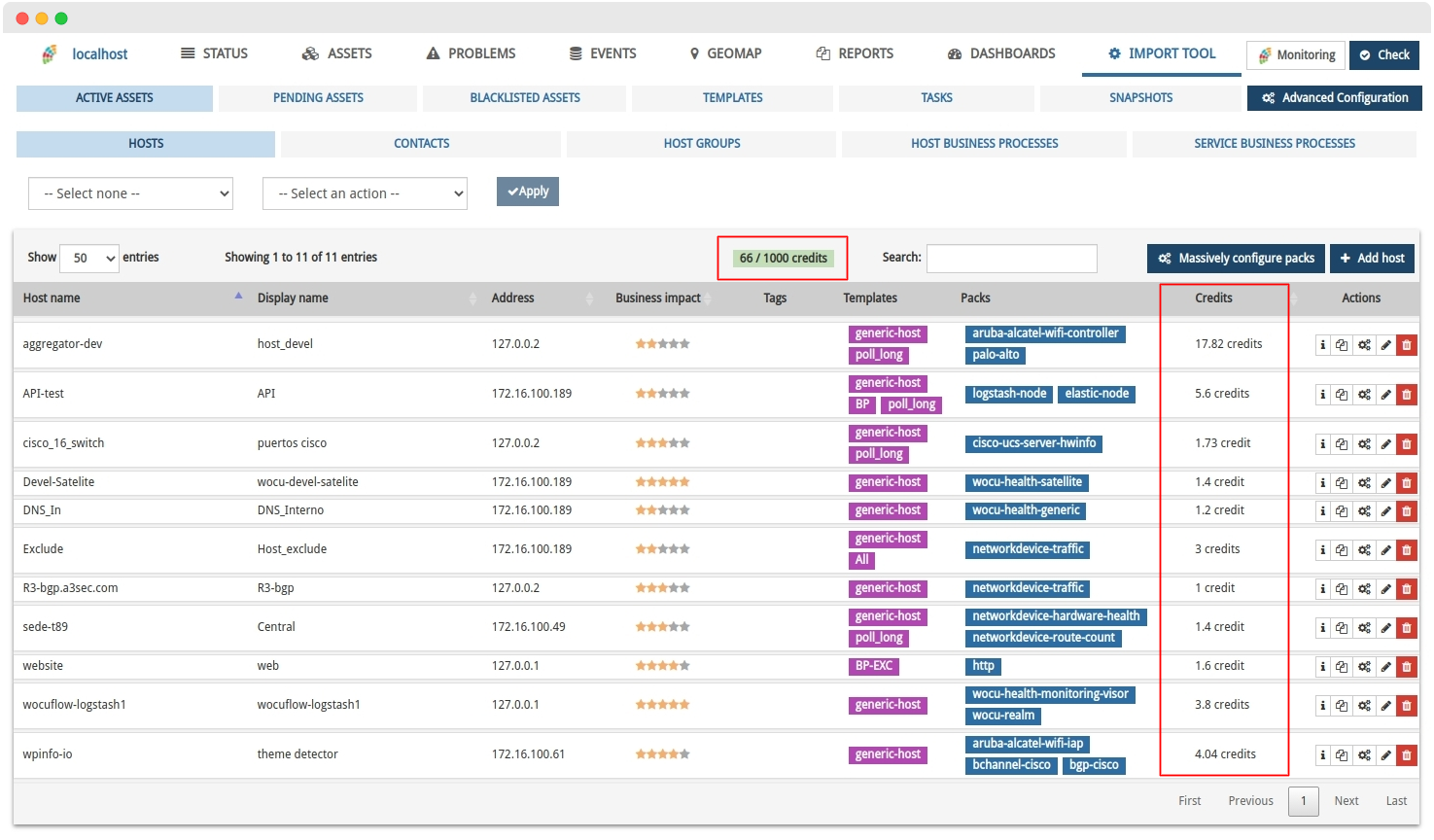Open info for website host

[1322, 667]
